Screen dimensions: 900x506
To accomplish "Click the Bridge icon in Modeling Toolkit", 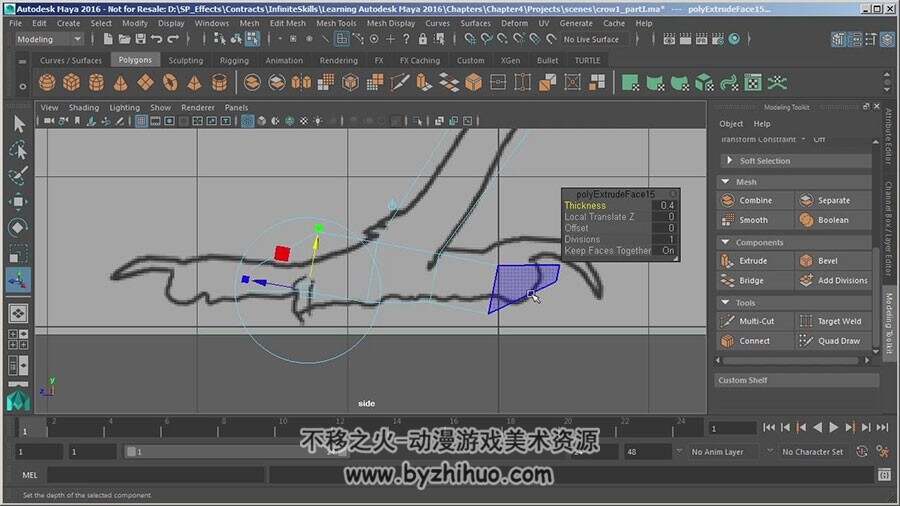I will click(727, 281).
